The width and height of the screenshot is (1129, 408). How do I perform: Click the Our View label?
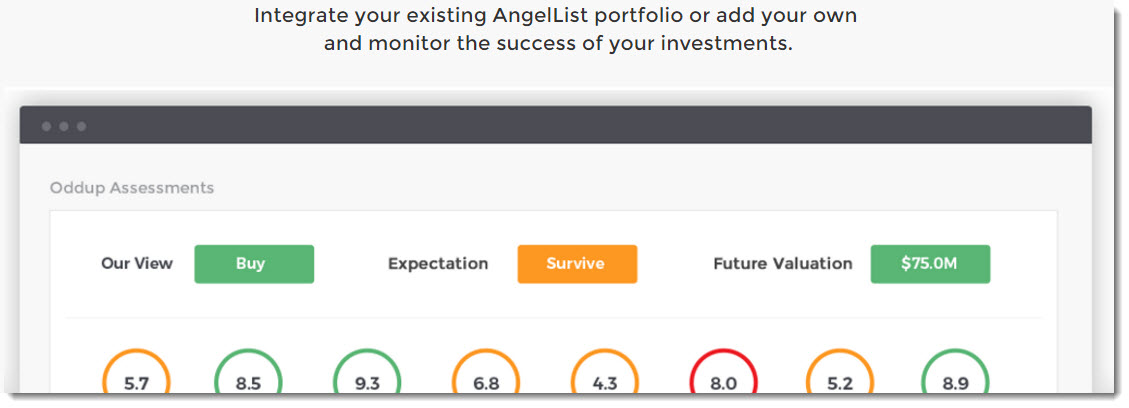[x=137, y=264]
